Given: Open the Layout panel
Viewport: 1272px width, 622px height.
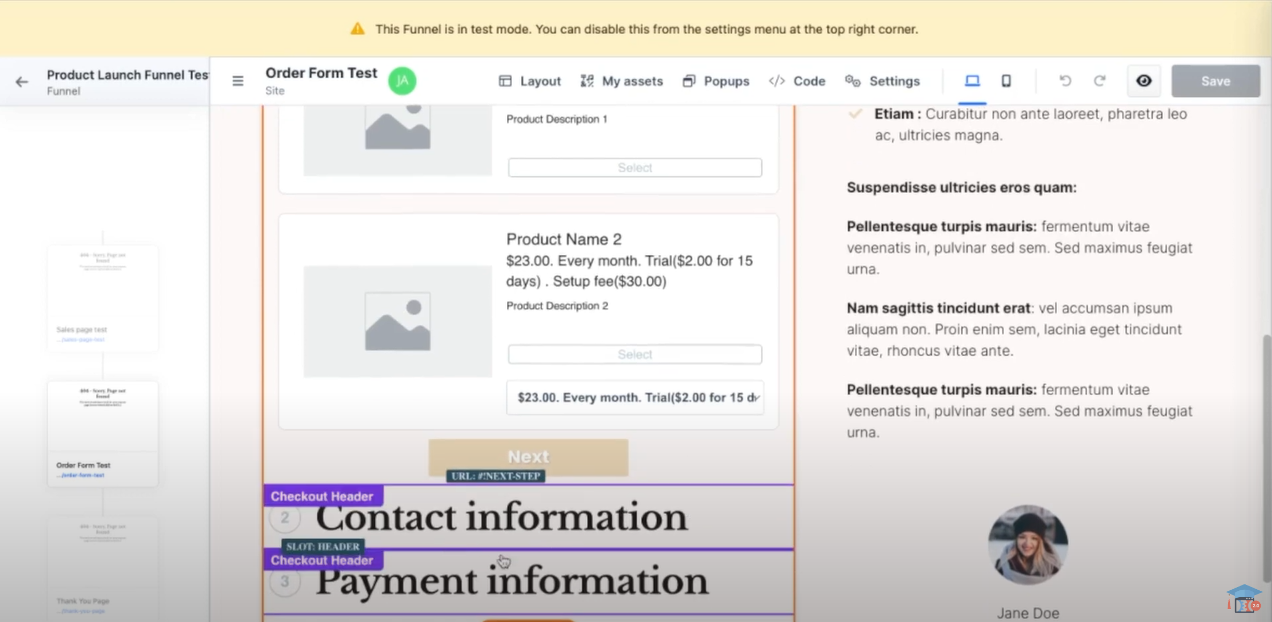Looking at the screenshot, I should [529, 81].
